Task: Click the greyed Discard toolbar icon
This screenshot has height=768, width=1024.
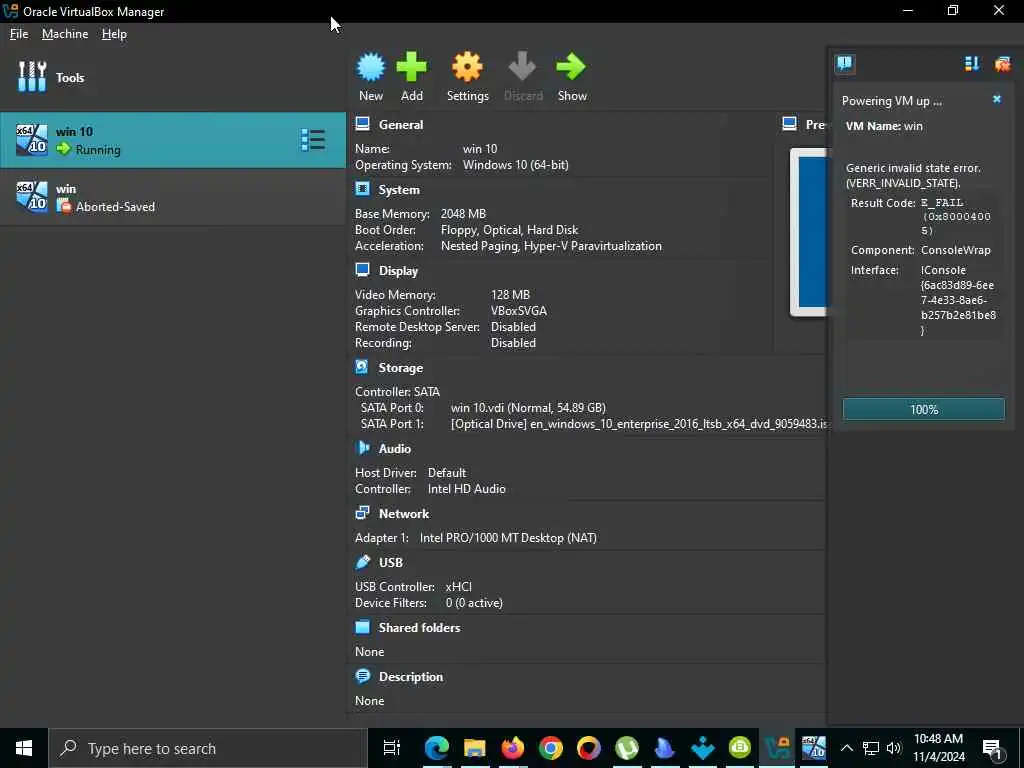Action: point(522,67)
